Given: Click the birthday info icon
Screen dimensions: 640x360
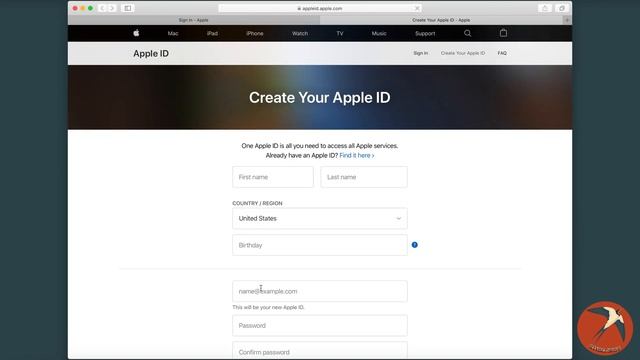Looking at the screenshot, I should point(414,245).
